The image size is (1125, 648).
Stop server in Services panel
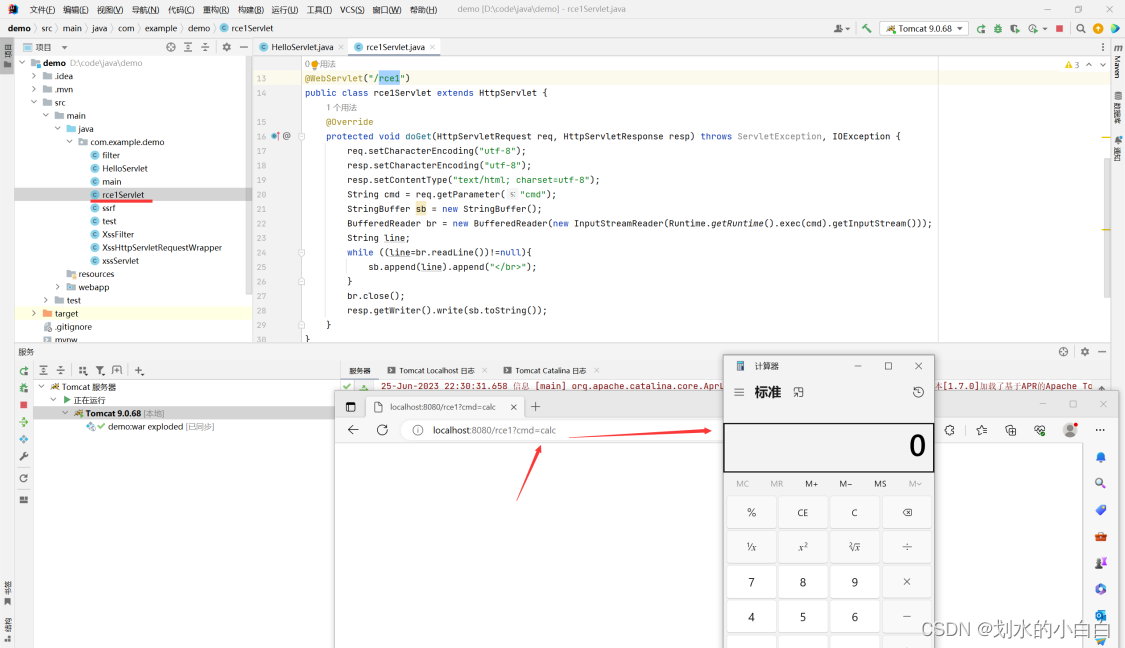(24, 405)
